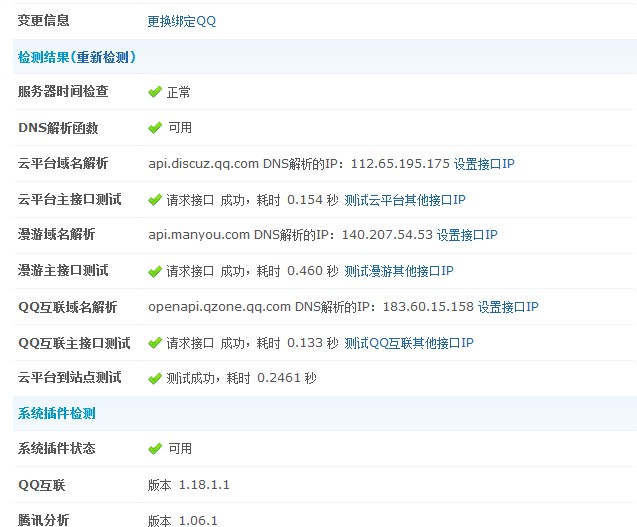Screen dimensions: 637x527
Task: Select the 0.460 秒 timing text
Action: (313, 271)
